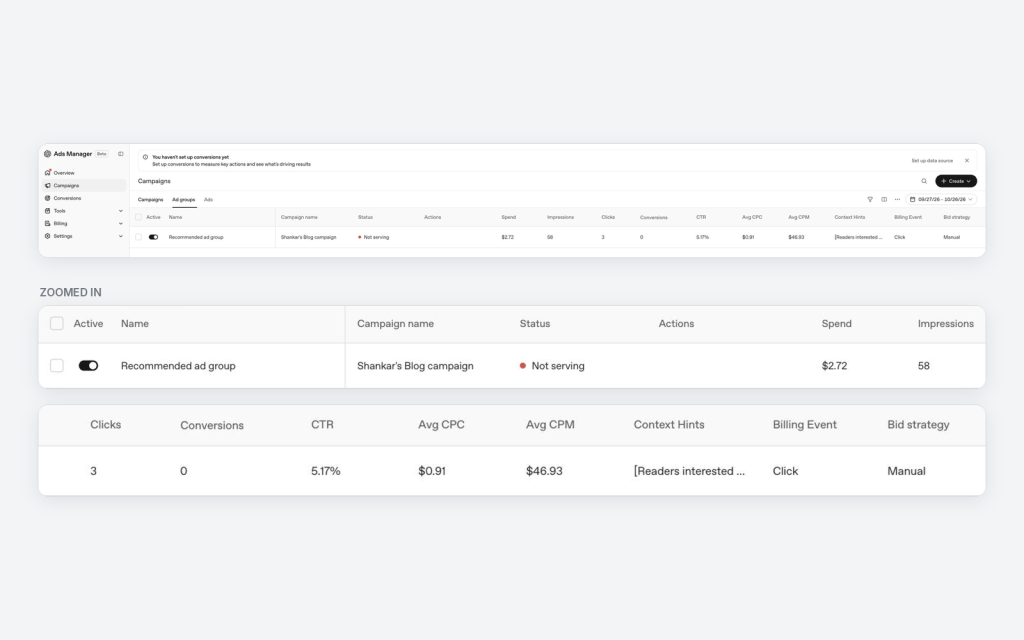Expand the Settings chevron in sidebar
The height and width of the screenshot is (640, 1024).
pyautogui.click(x=121, y=236)
